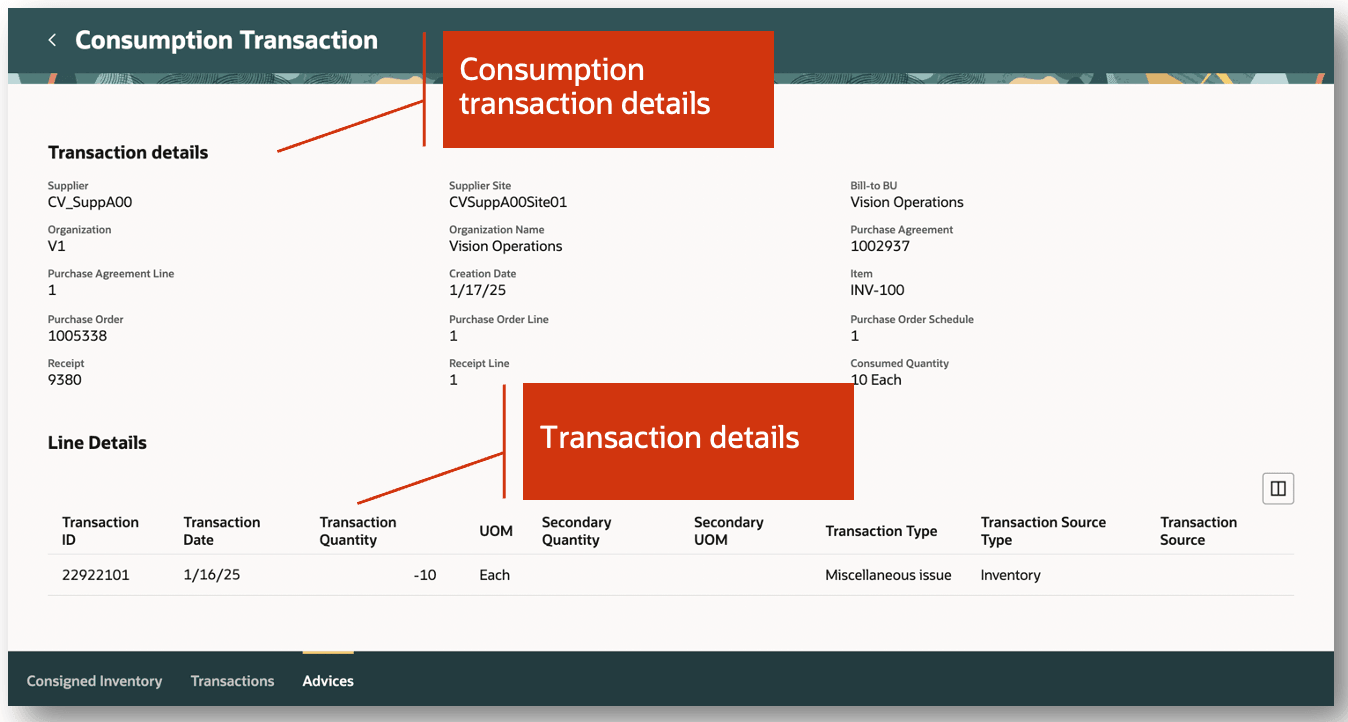Open the manage columns layout icon
This screenshot has width=1348, height=722.
(x=1278, y=488)
